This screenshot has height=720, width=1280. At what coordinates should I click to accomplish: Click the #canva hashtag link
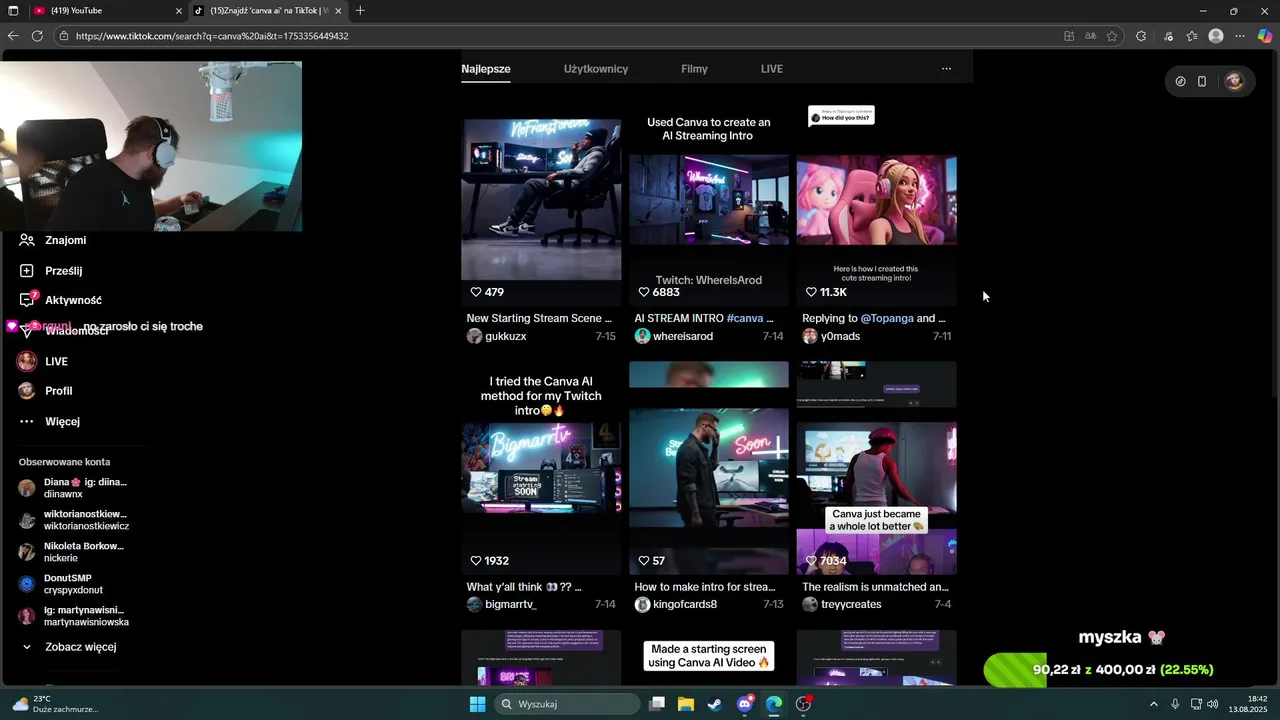pos(745,318)
